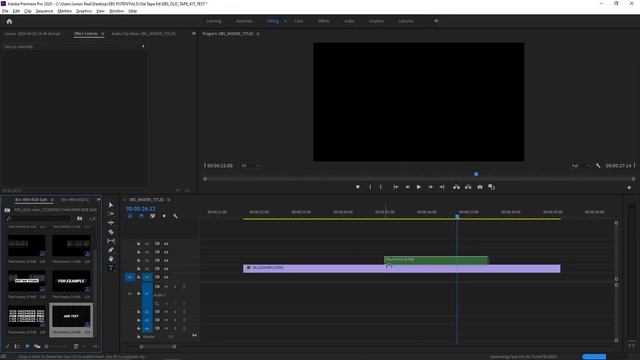This screenshot has width=640, height=360.
Task: Open Editing workspace menu icon
Action: point(285,21)
